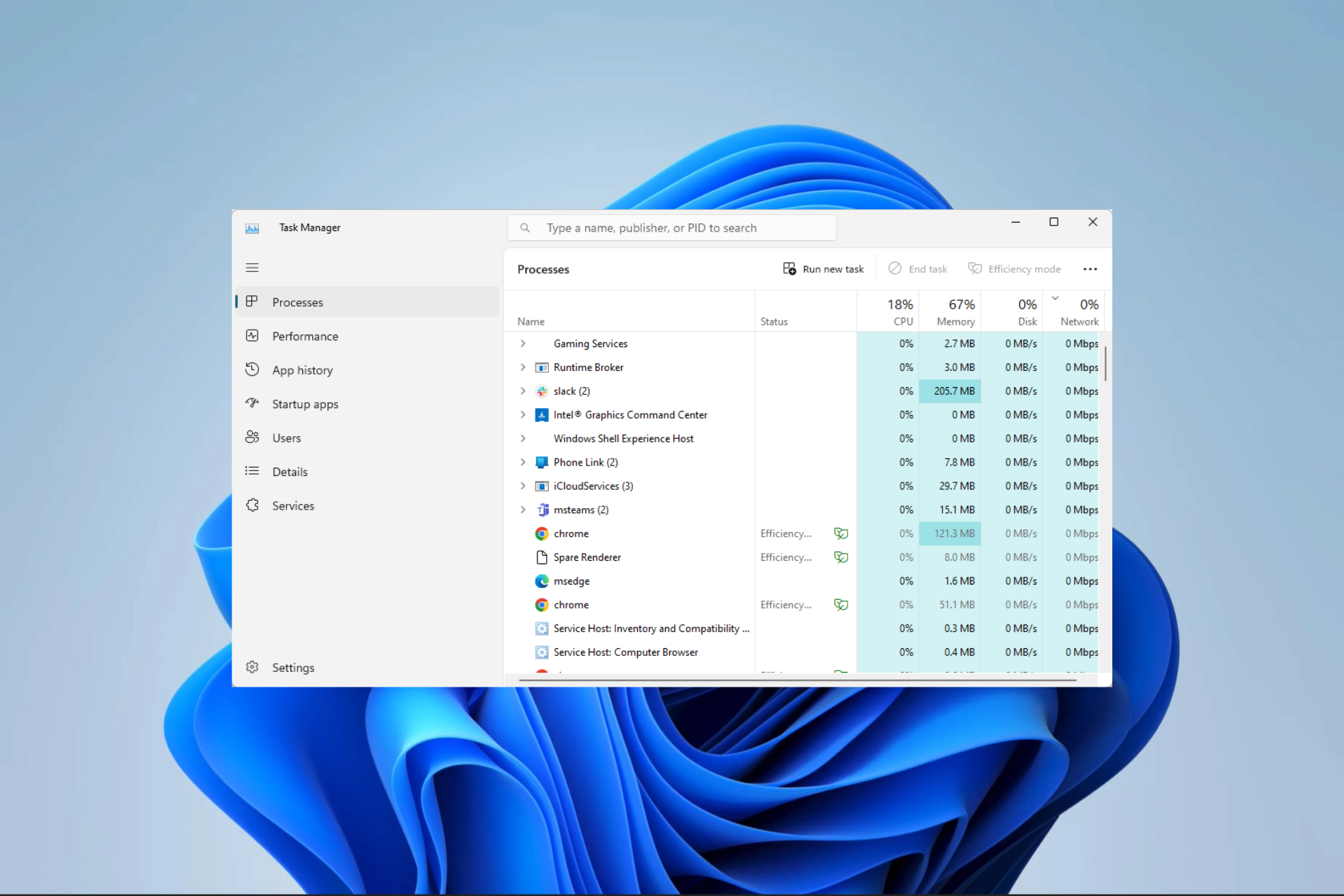Click the Settings gear icon
1344x896 pixels.
[x=252, y=667]
